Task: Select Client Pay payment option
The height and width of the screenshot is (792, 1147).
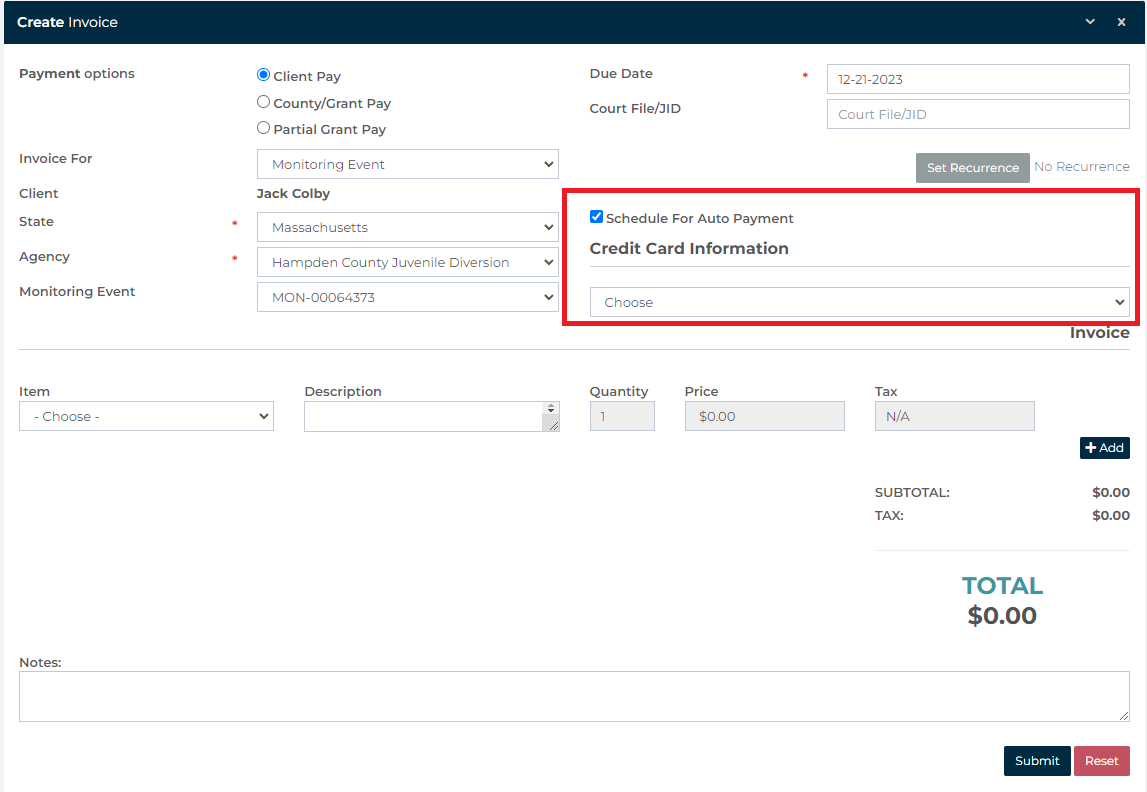Action: (263, 75)
